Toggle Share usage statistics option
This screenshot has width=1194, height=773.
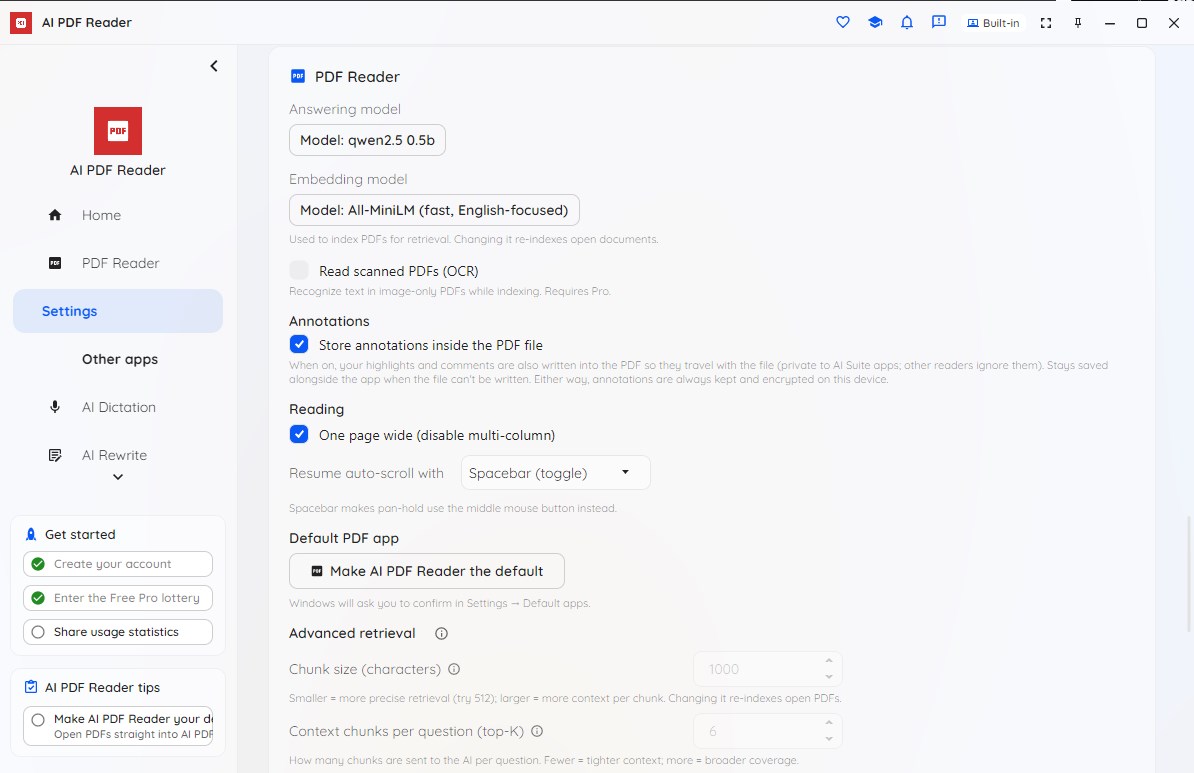click(x=117, y=632)
